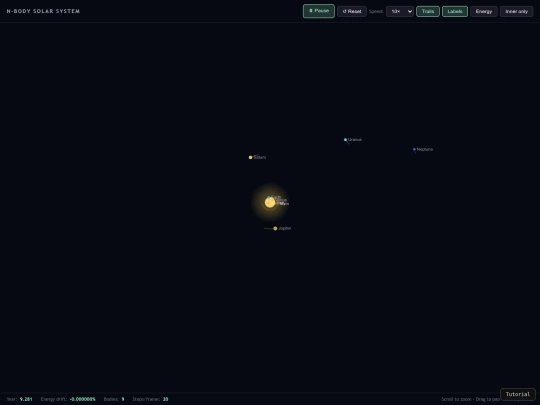Reset the solar system simulation
Screen dimensions: 540x405
[352, 11]
